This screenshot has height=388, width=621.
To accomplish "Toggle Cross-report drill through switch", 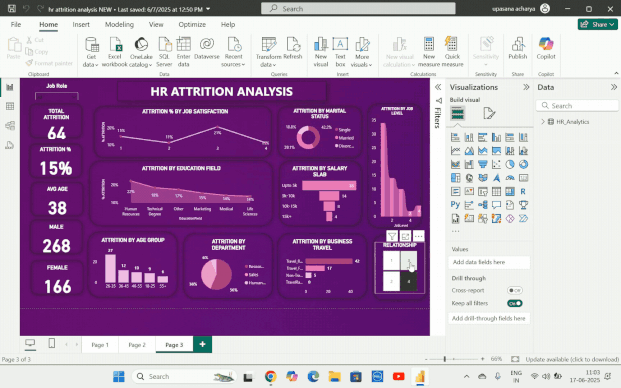I will point(514,291).
